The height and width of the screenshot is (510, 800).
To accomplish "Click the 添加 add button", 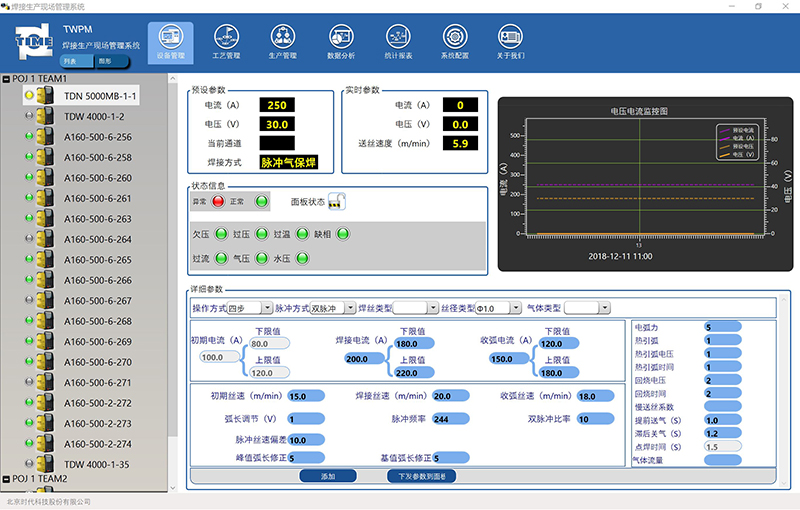I will point(327,477).
